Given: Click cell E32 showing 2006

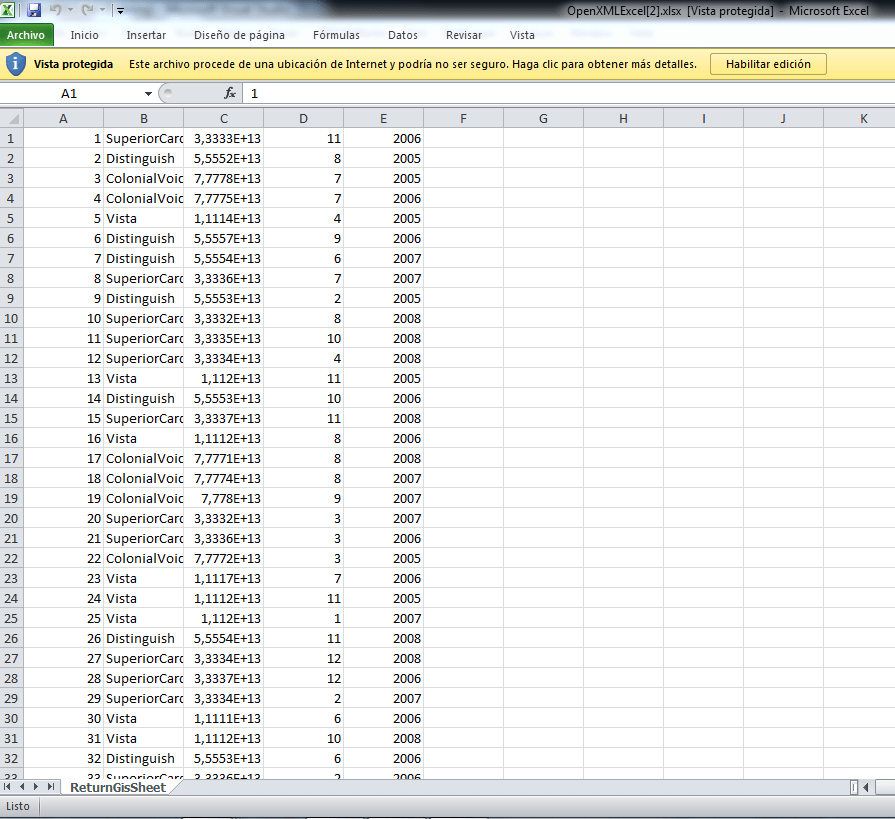Looking at the screenshot, I should point(384,759).
